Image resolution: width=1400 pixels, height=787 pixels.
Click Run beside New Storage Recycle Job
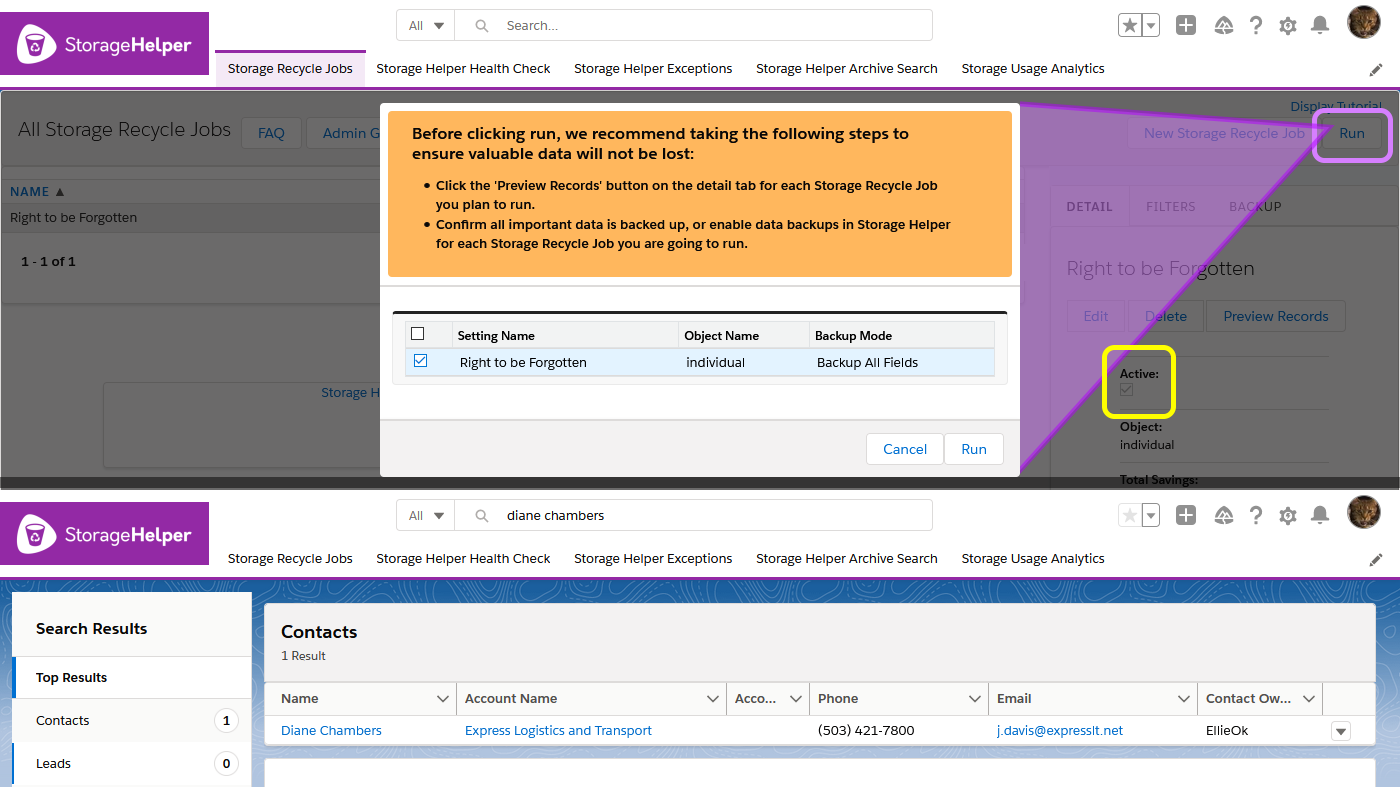1352,133
